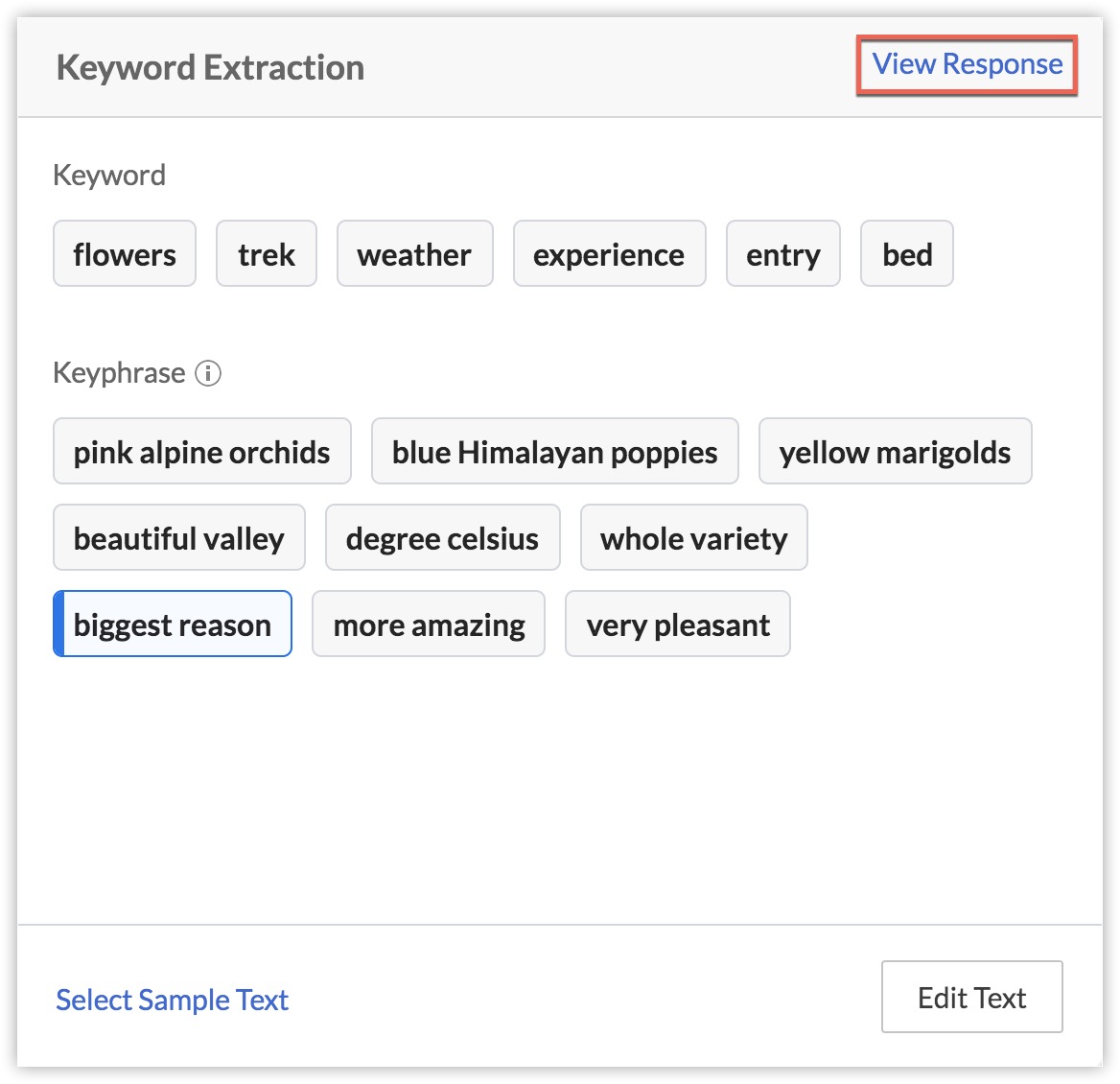The height and width of the screenshot is (1084, 1120).
Task: Choose 'blue Himalayan poppies' keyphrase
Action: coord(555,452)
